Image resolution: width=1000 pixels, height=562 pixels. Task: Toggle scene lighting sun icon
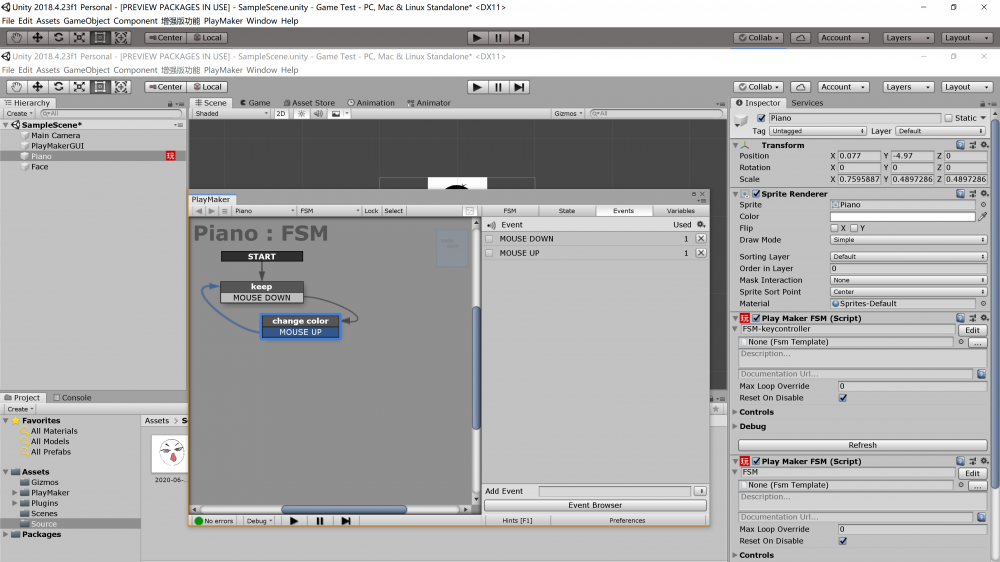click(301, 114)
